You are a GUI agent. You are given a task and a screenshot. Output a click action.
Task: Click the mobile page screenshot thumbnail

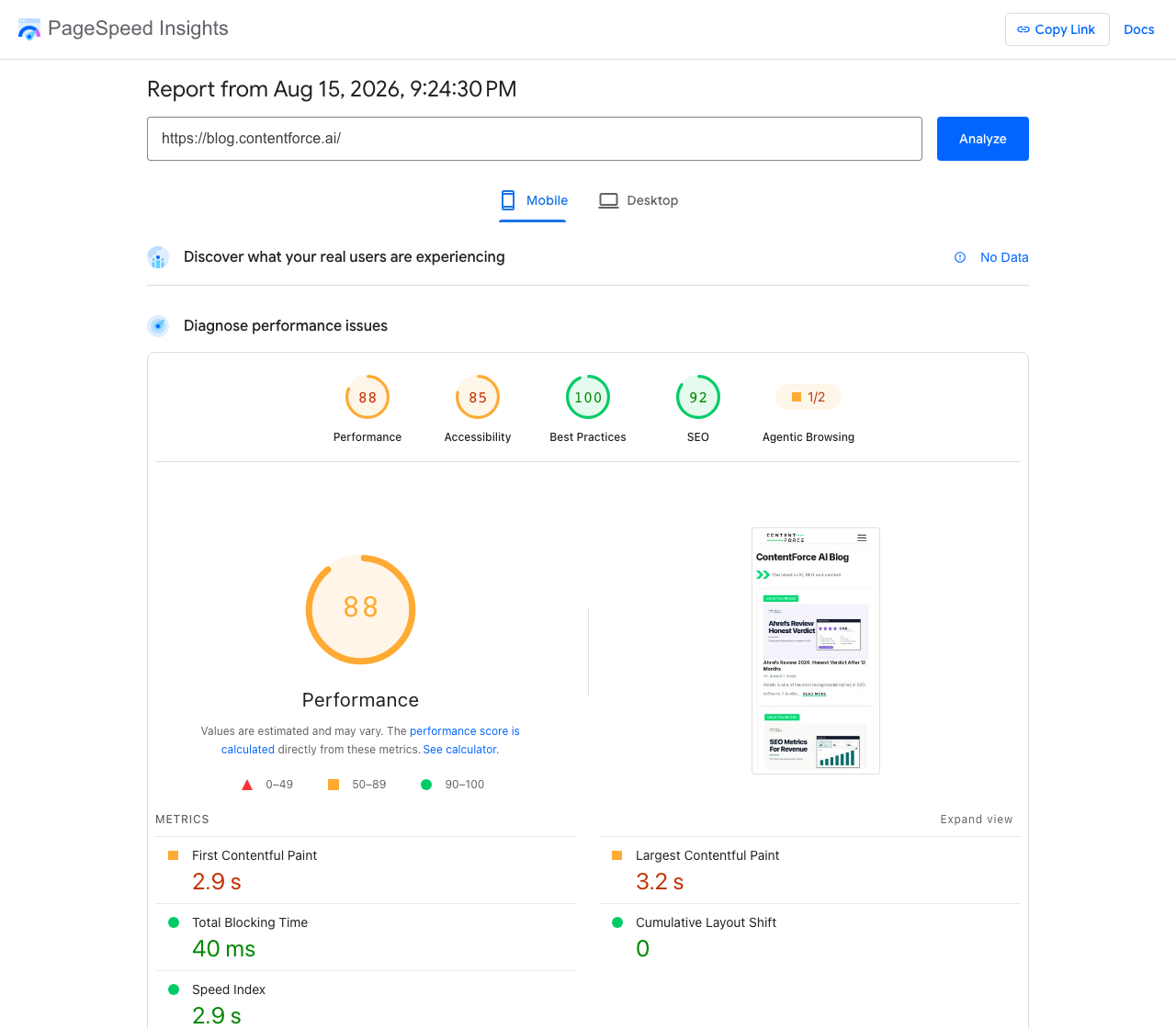(x=816, y=650)
